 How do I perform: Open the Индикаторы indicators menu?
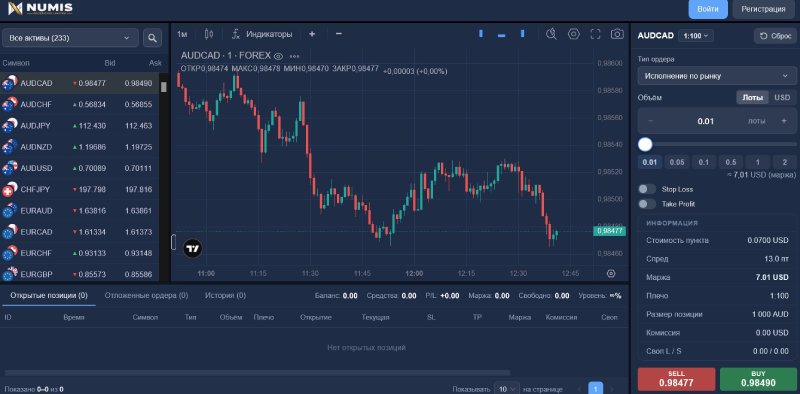(x=262, y=34)
